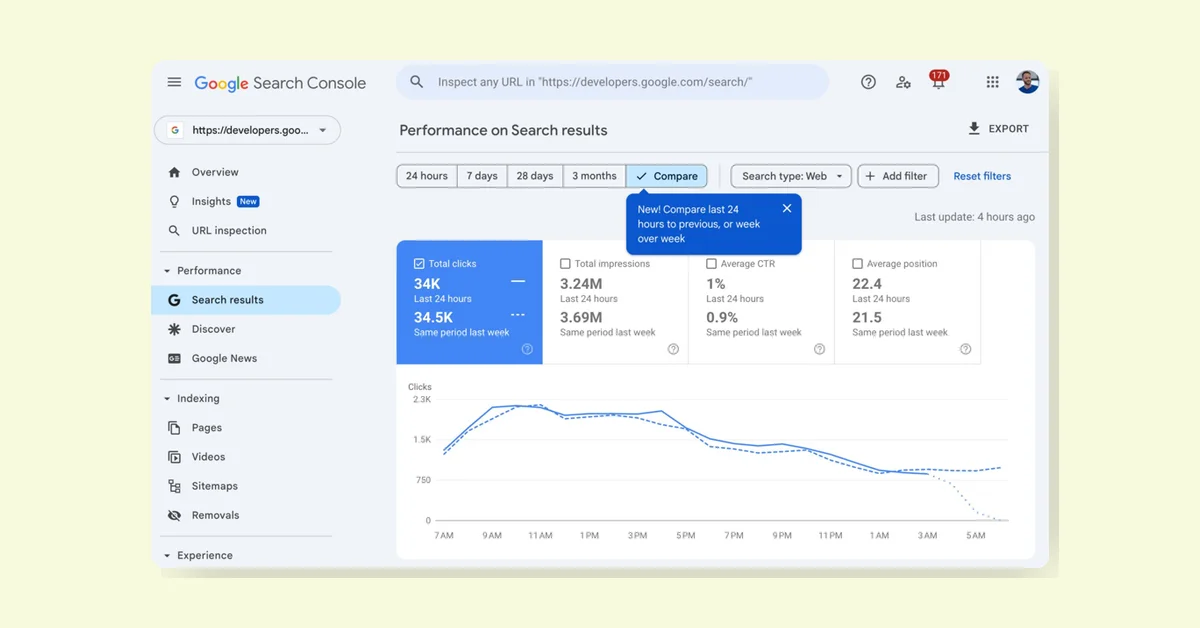The height and width of the screenshot is (628, 1200).
Task: Open Discover report
Action: point(214,329)
